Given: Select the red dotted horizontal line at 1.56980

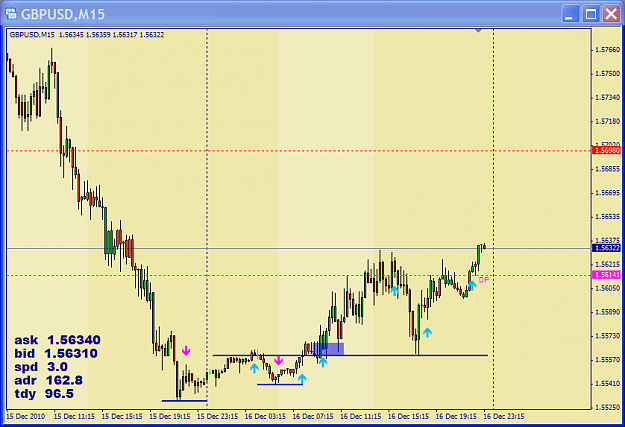Looking at the screenshot, I should pos(299,151).
